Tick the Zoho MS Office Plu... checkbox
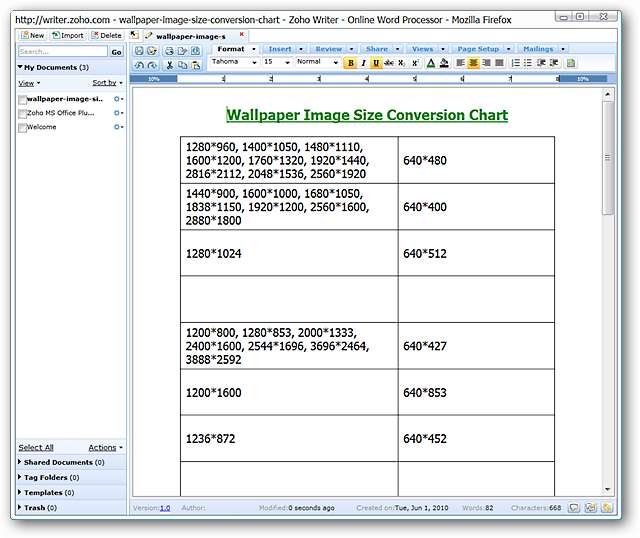 pyautogui.click(x=22, y=114)
